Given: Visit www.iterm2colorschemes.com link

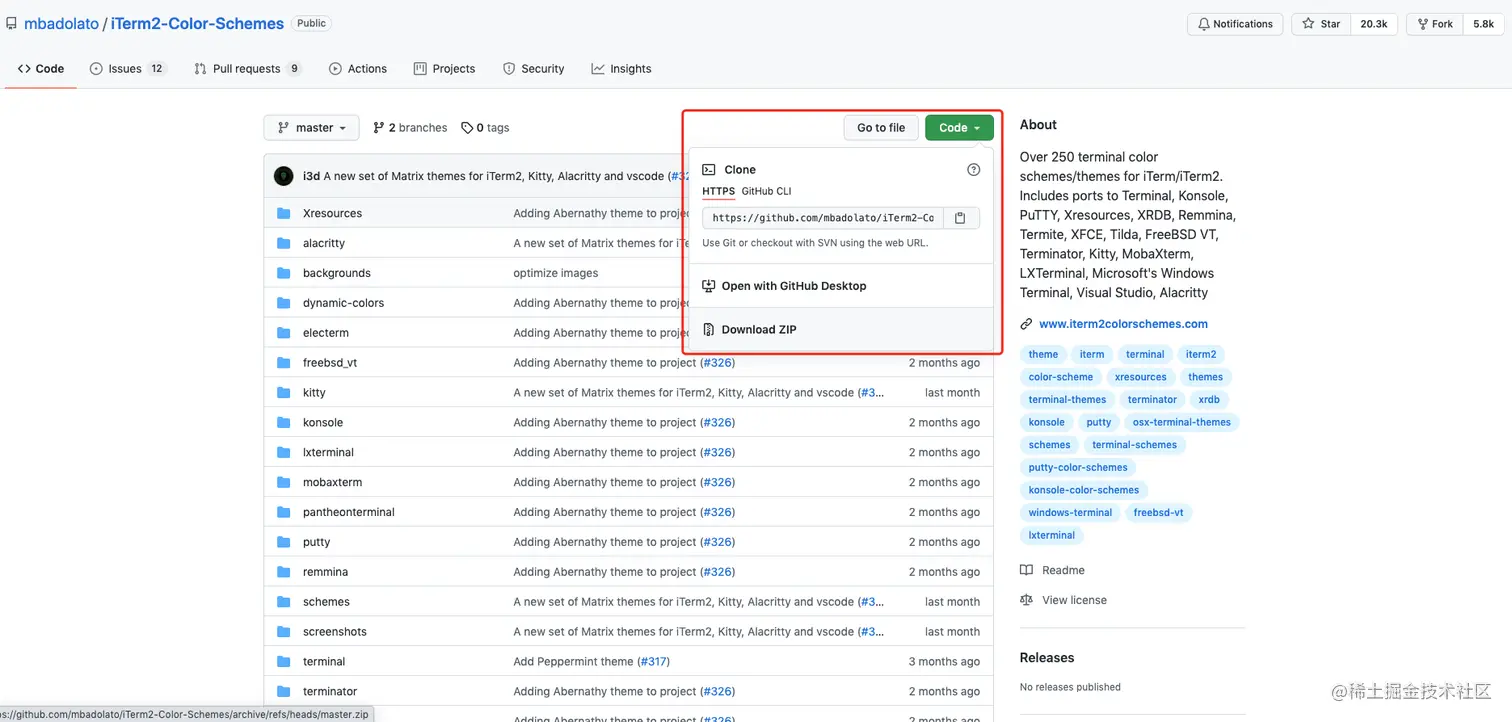Looking at the screenshot, I should click(1123, 324).
